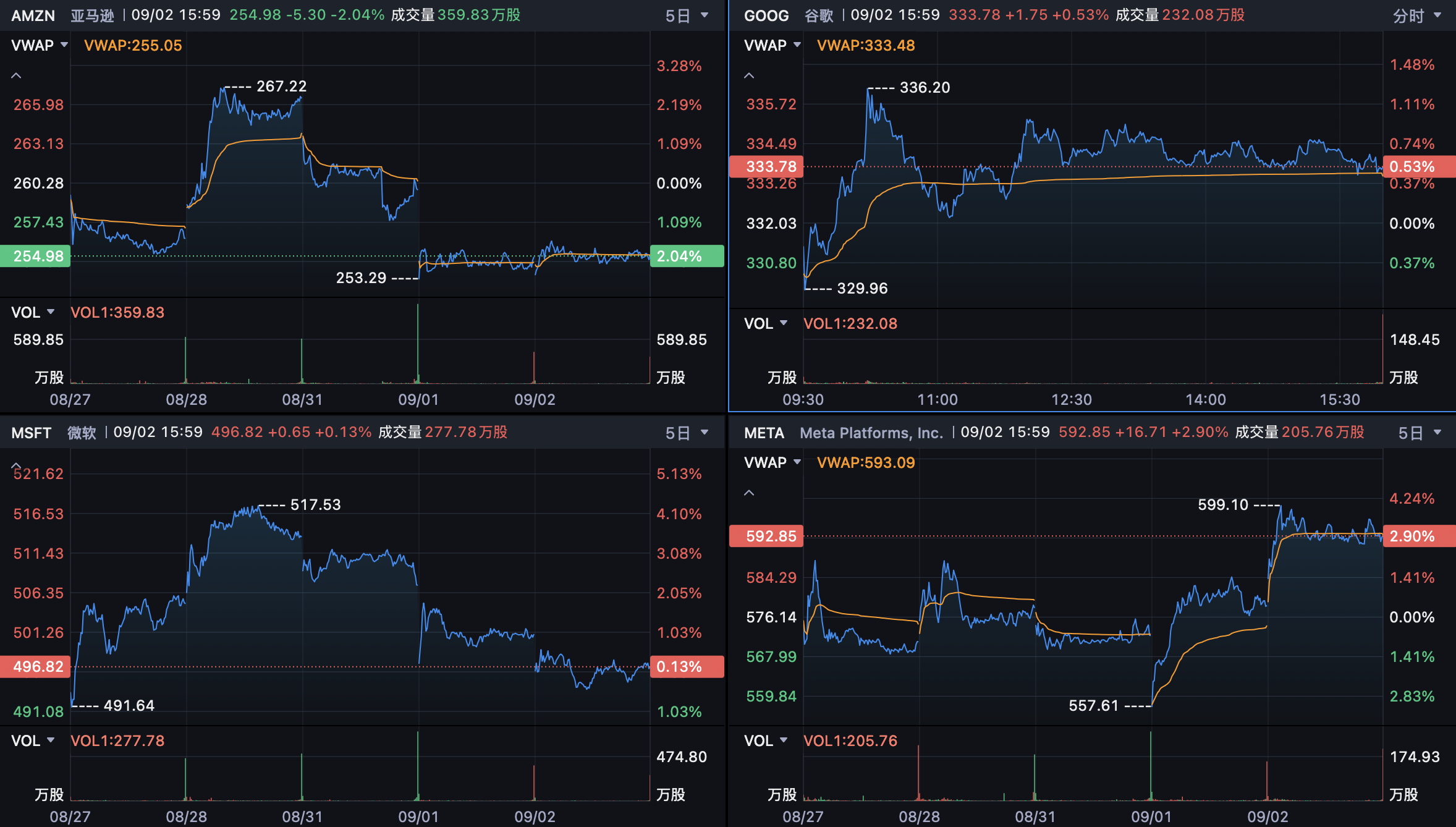Image resolution: width=1456 pixels, height=827 pixels.
Task: Open the VOL indicator selector on META chart
Action: point(766,740)
